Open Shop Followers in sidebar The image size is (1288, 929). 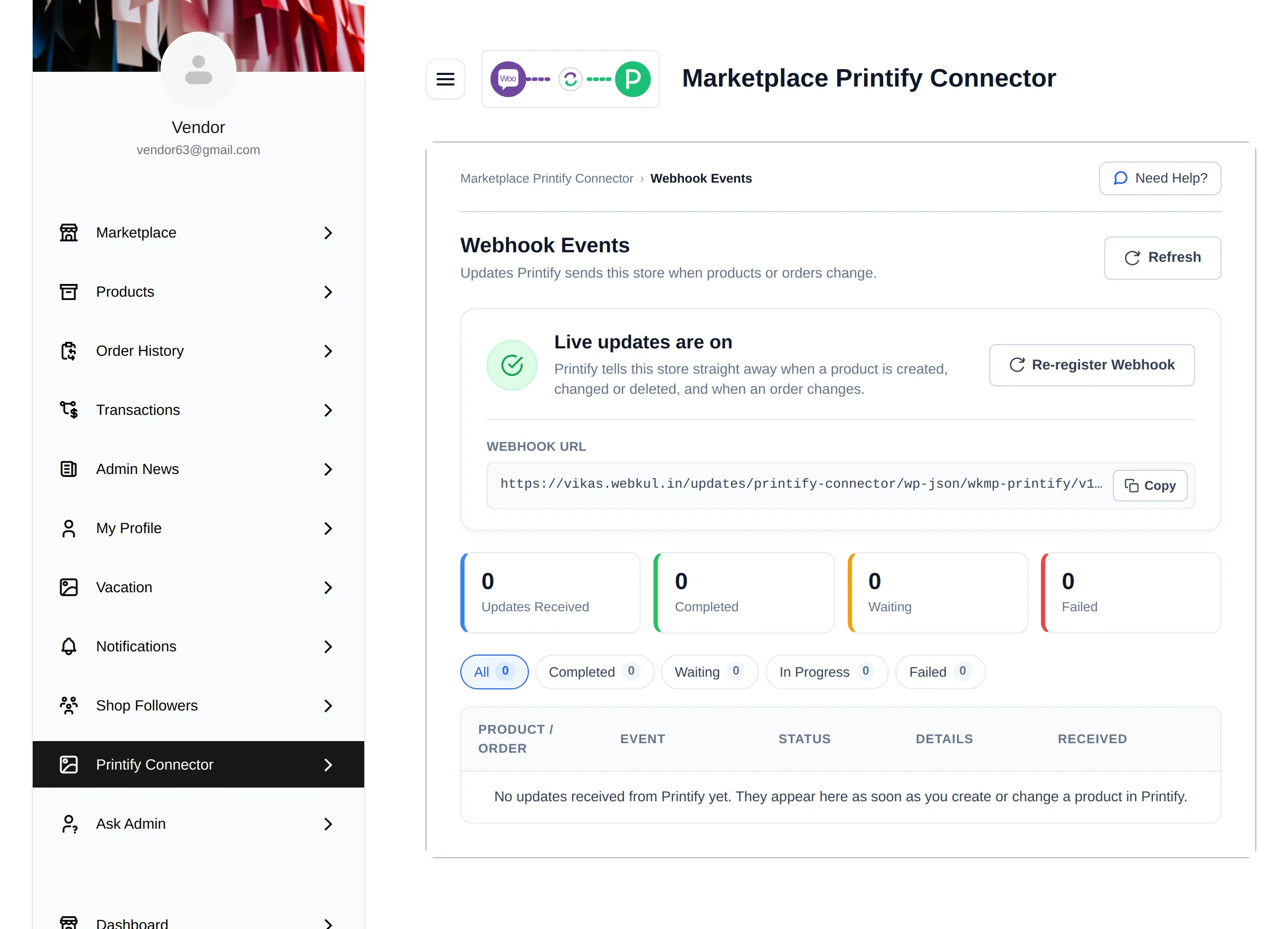point(198,705)
